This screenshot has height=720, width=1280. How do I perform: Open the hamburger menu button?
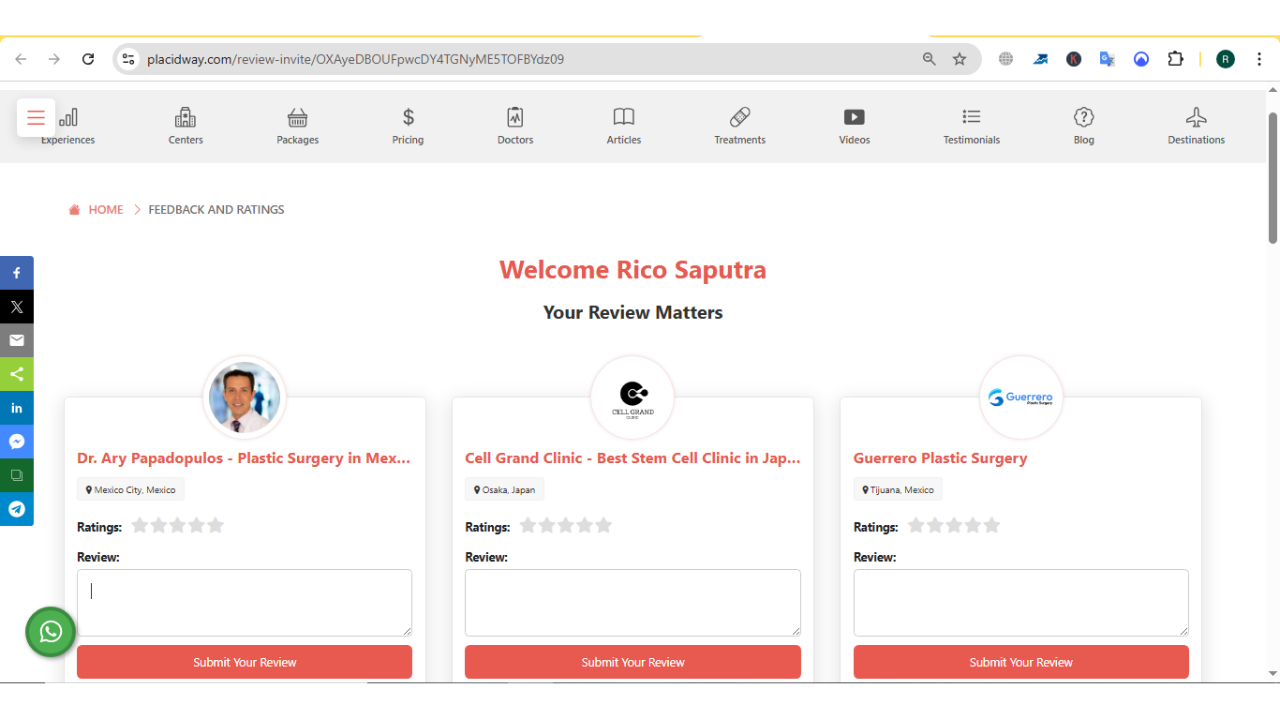click(36, 118)
